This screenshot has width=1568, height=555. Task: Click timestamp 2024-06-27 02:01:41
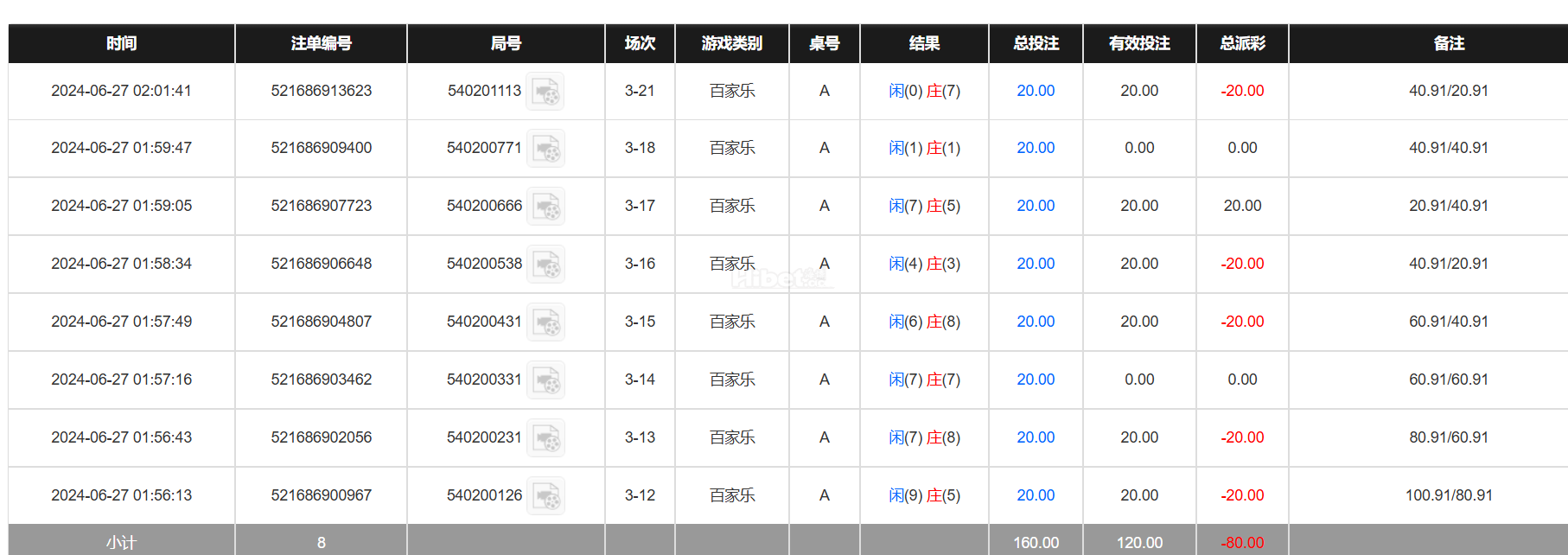[x=122, y=91]
